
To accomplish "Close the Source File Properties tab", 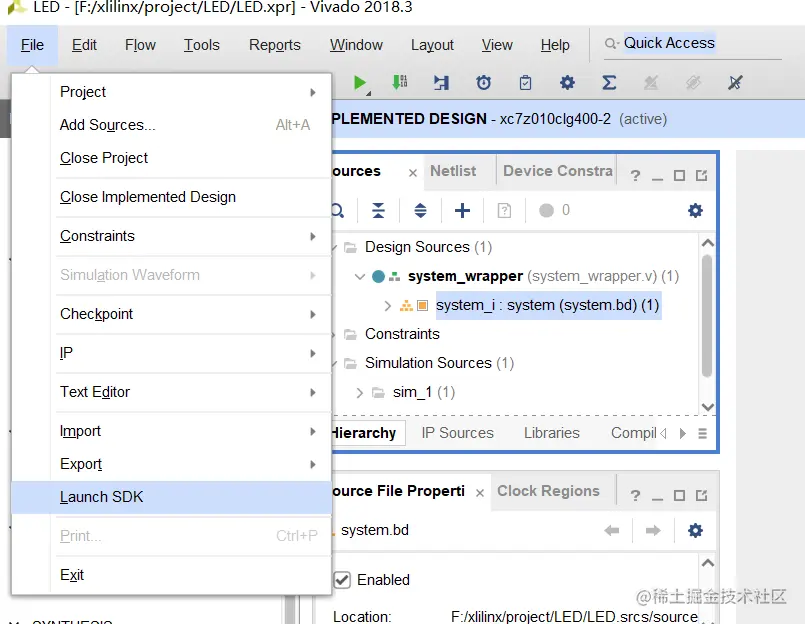I will coord(480,494).
